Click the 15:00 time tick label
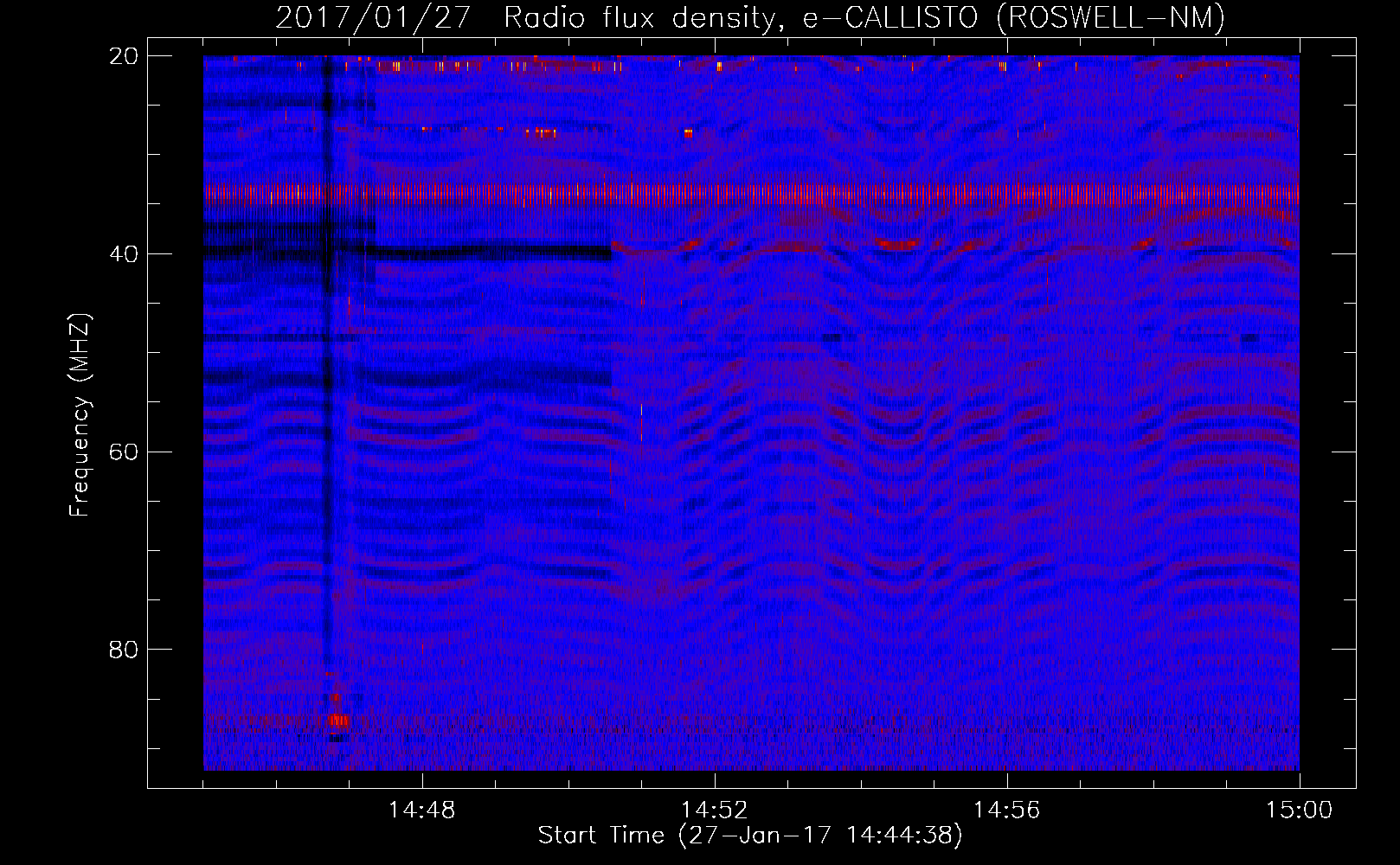1400x865 pixels. click(x=1300, y=811)
